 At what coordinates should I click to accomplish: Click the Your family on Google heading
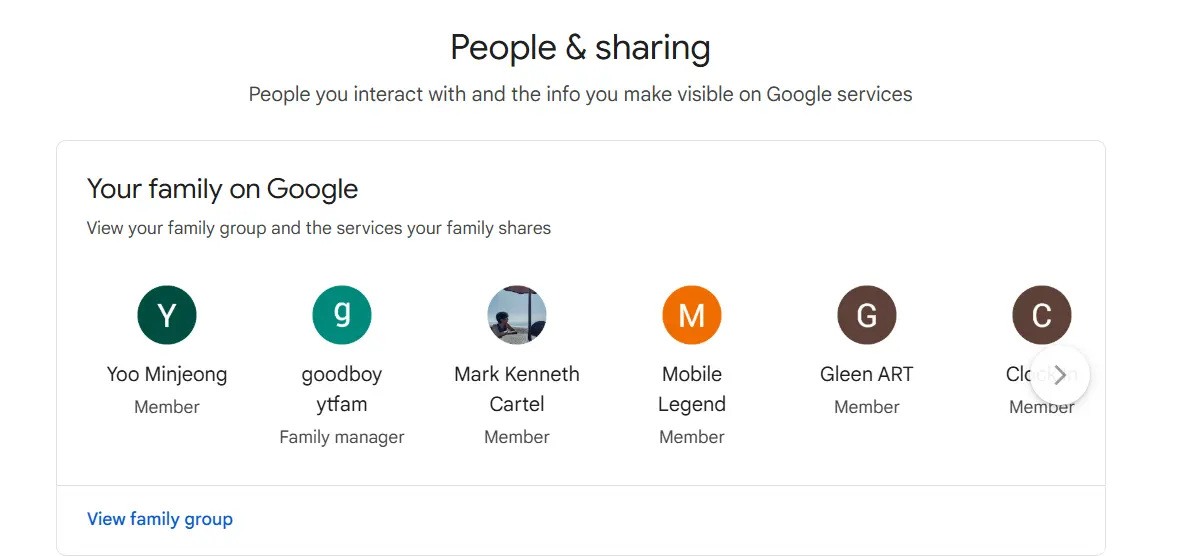(x=223, y=188)
